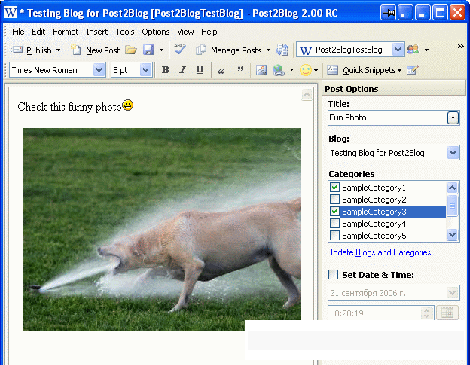Open the View menu
Viewport: 470px width, 365px height.
point(186,32)
